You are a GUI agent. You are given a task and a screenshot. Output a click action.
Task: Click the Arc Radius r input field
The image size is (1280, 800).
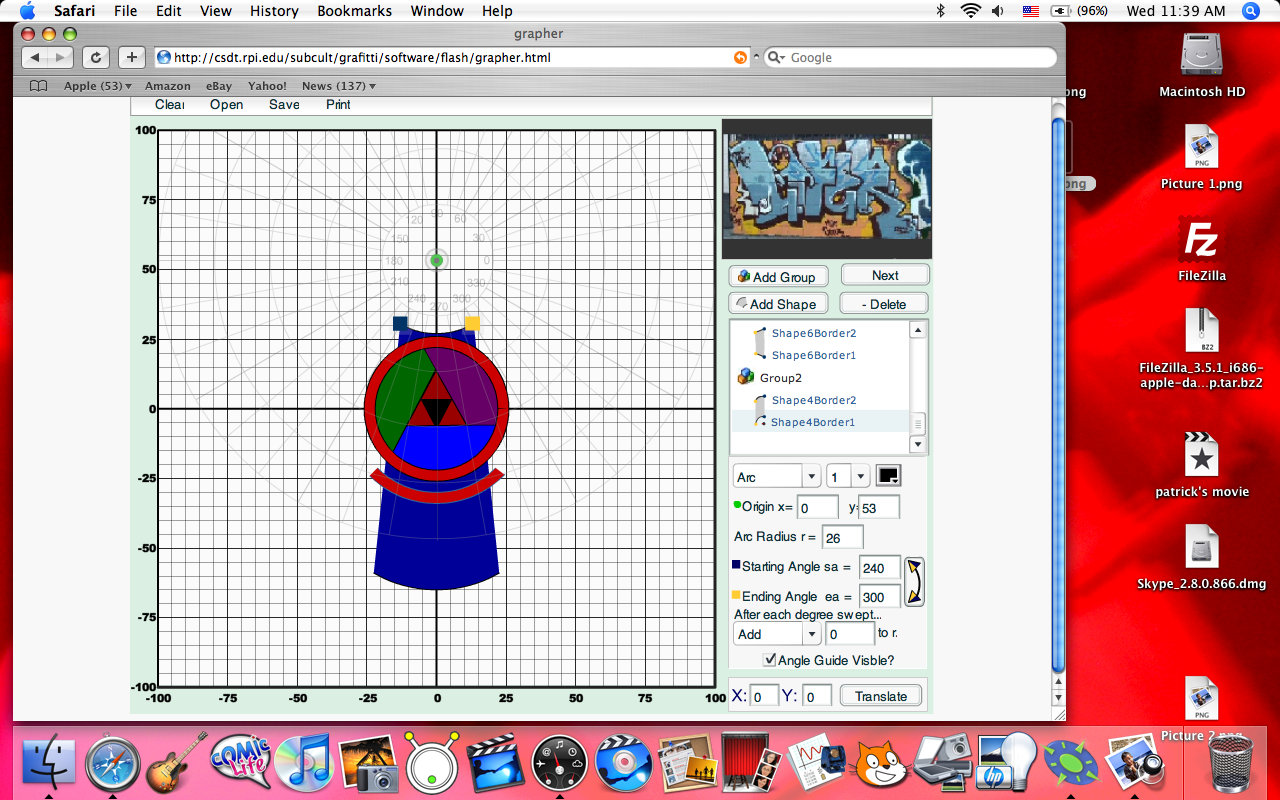point(842,538)
